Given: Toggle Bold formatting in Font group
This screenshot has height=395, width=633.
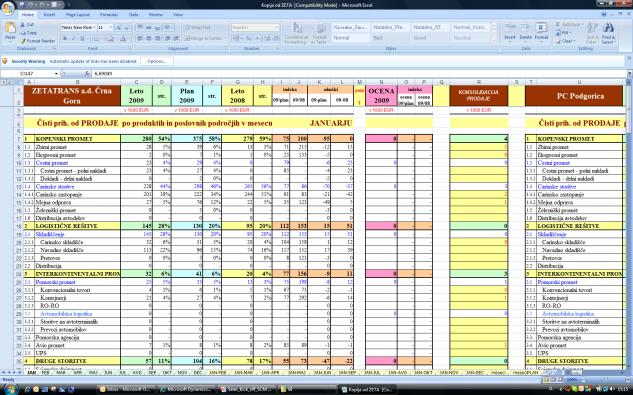Looking at the screenshot, I should 65,38.
